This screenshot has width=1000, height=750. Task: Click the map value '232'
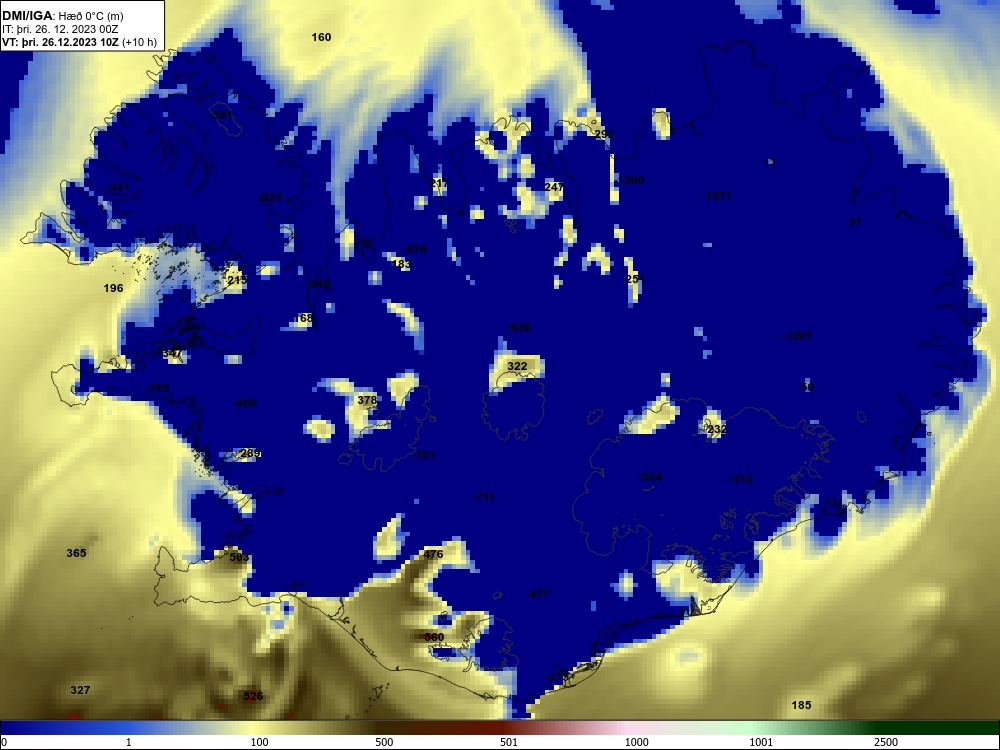click(717, 430)
